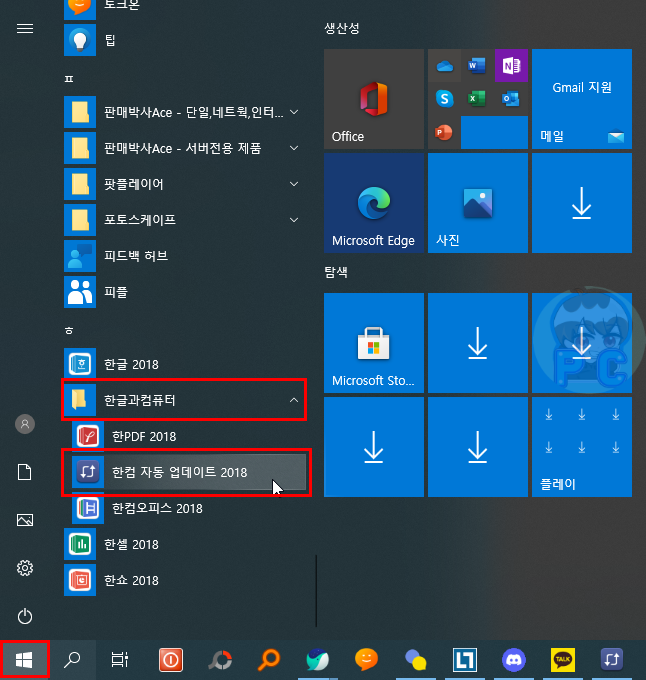
Task: Collapse the 한글과컴퓨터 folder chevron
Action: pos(294,400)
